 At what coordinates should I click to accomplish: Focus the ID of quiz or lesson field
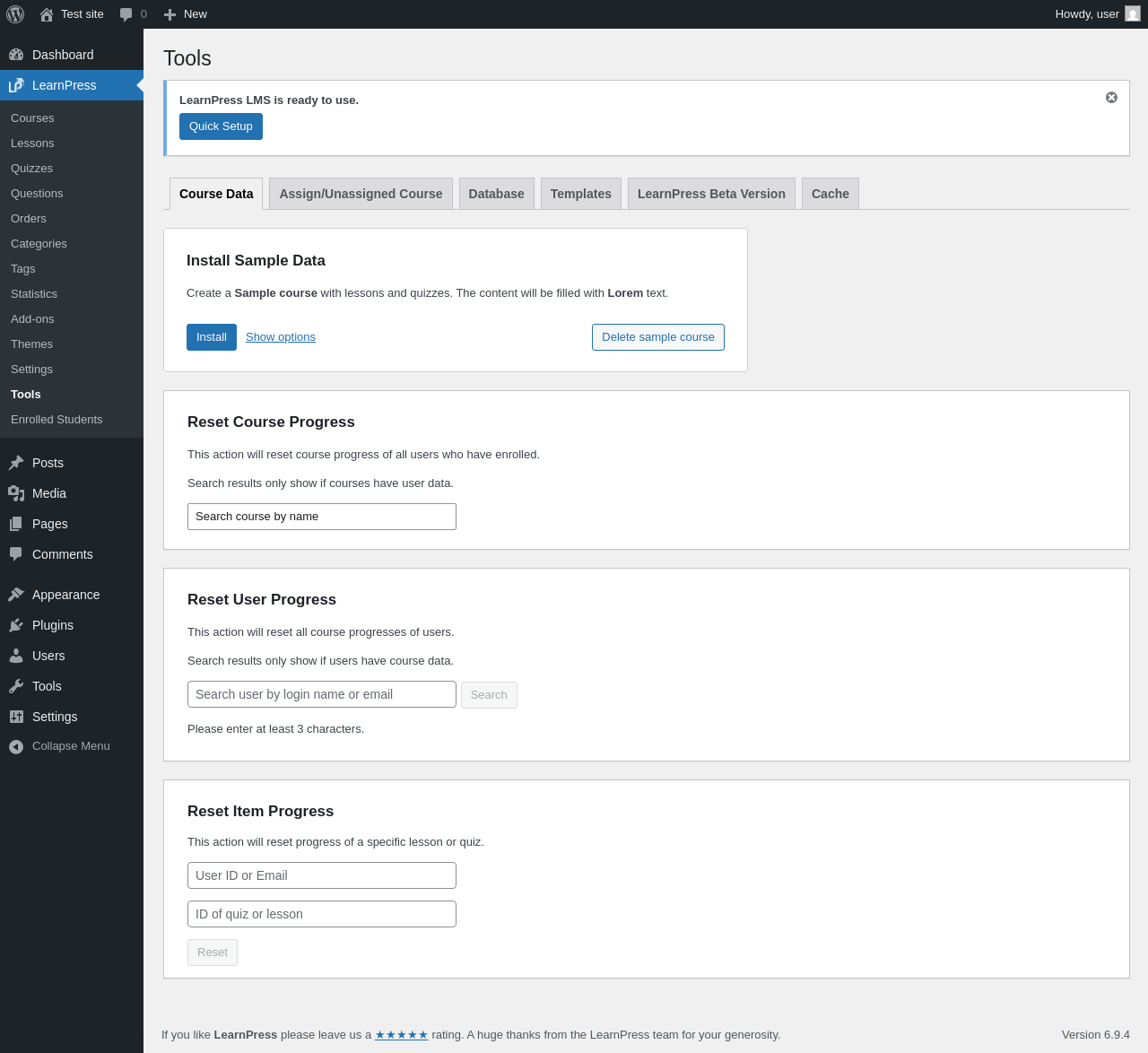click(x=322, y=914)
